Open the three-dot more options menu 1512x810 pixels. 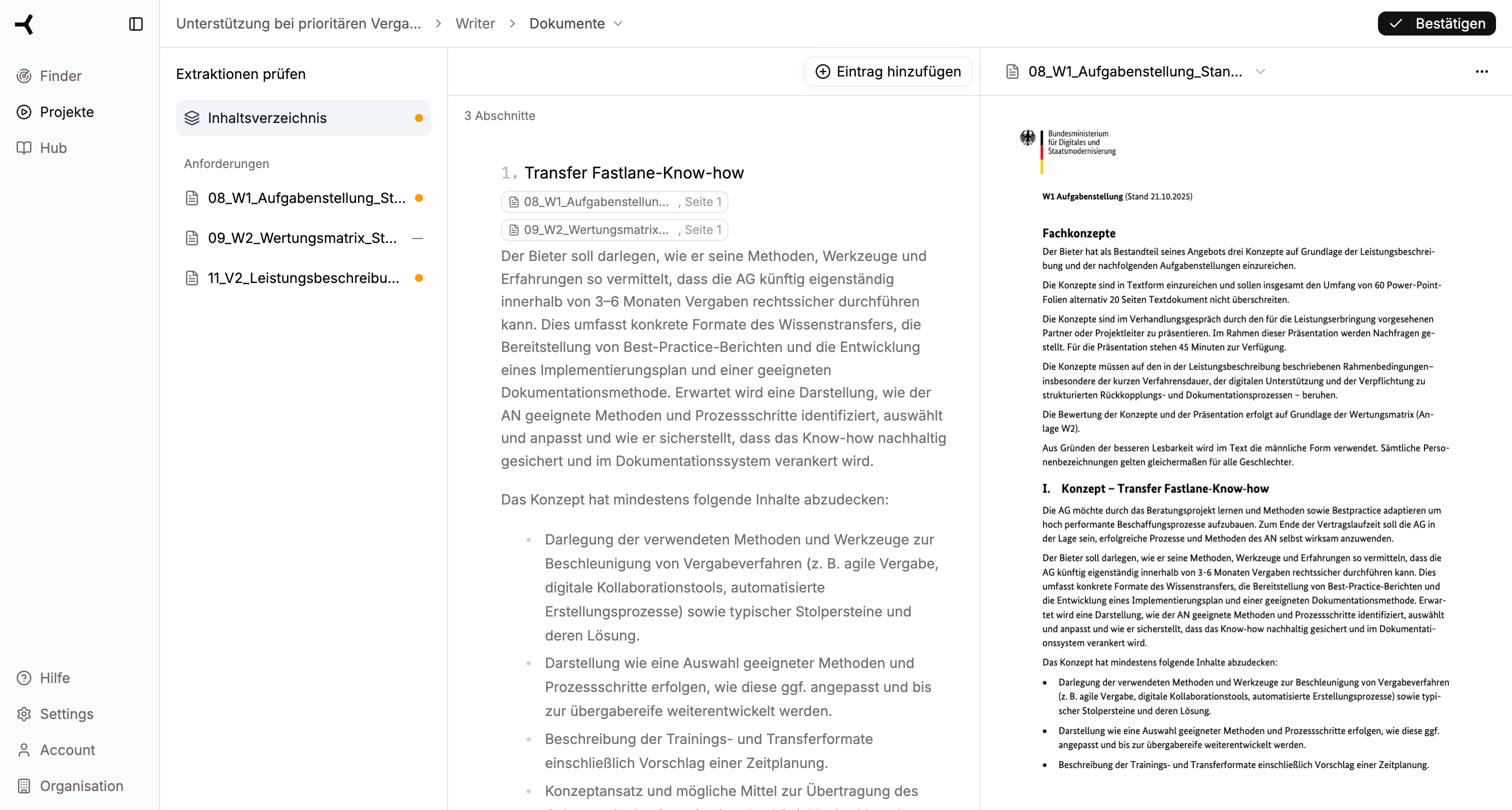1481,71
